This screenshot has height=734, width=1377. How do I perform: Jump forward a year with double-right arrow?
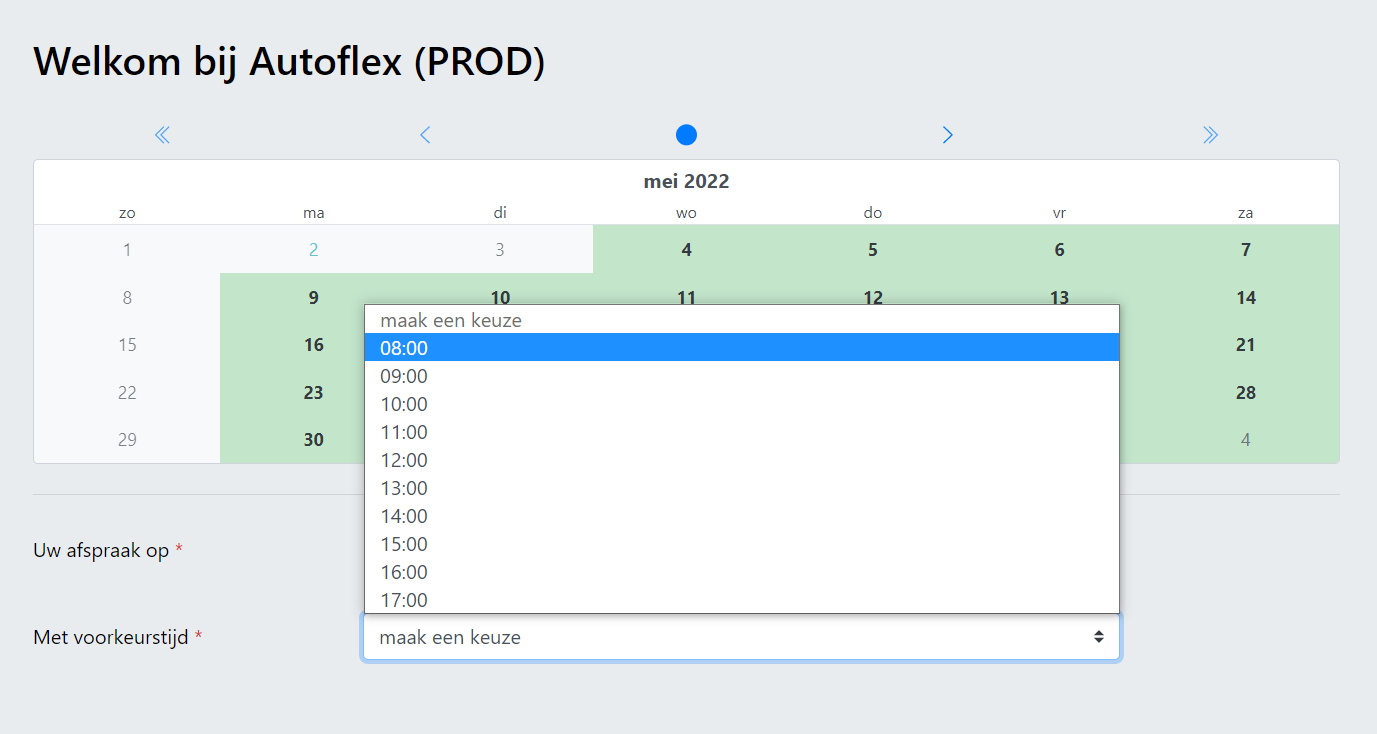pos(1210,135)
